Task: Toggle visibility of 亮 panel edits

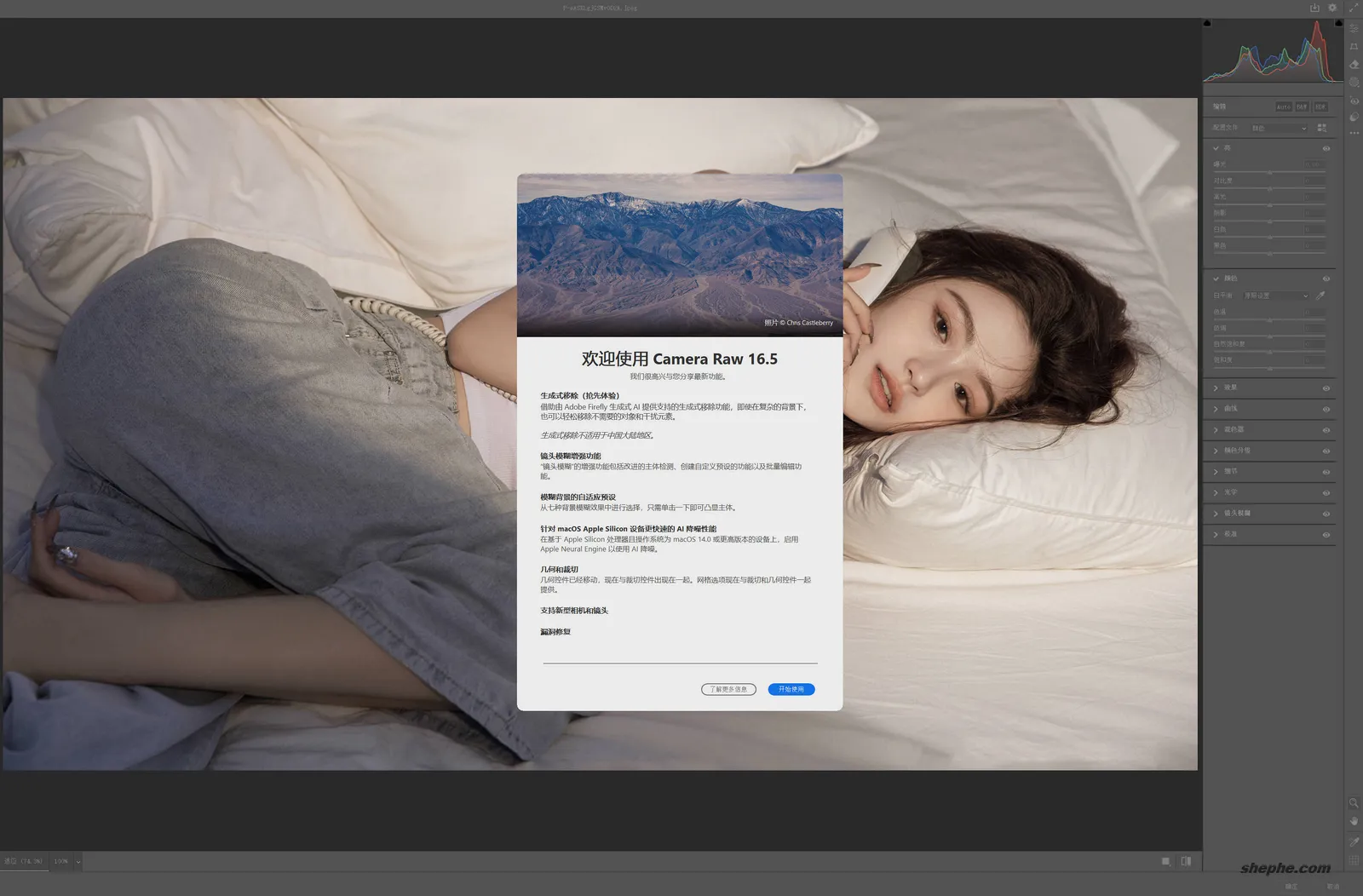Action: [x=1326, y=148]
